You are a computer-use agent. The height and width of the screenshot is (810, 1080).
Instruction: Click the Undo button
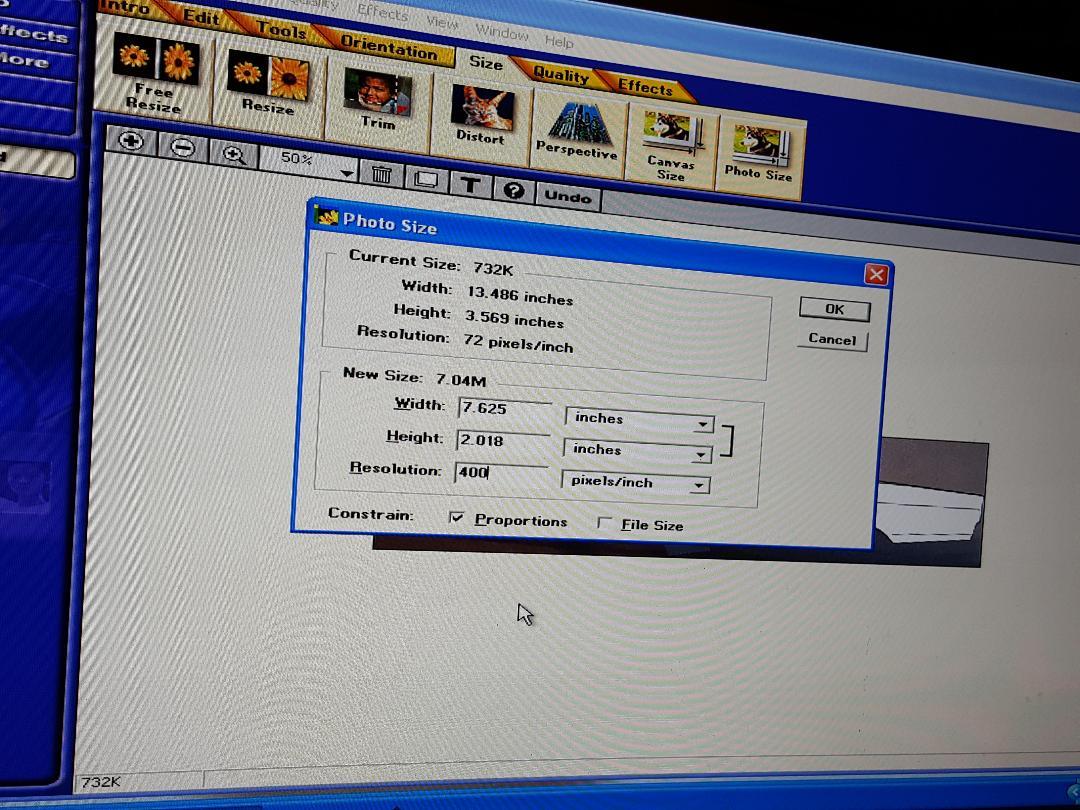(568, 197)
